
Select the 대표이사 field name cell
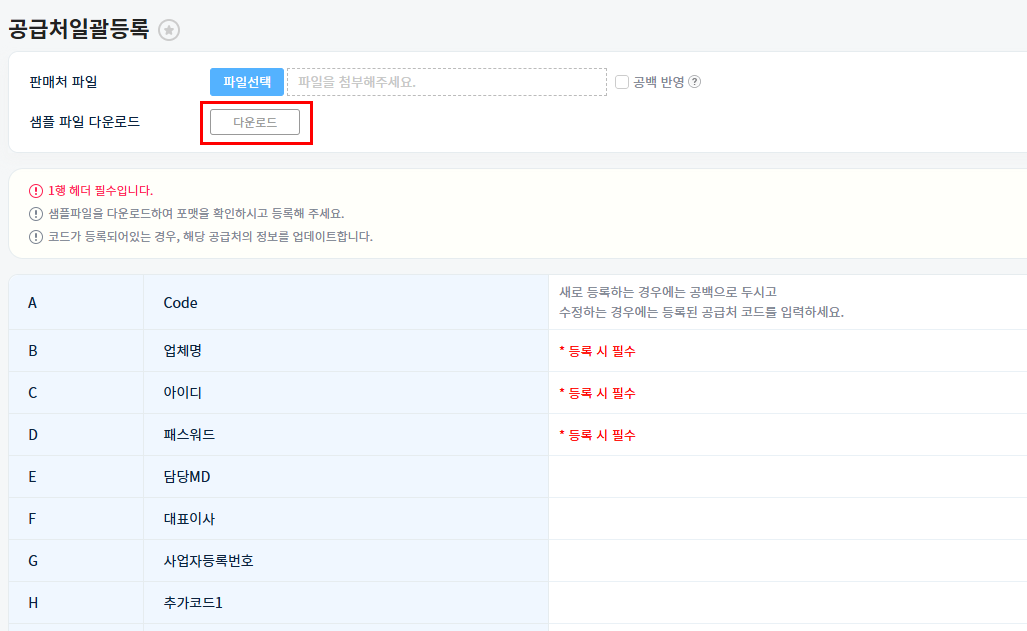tap(189, 519)
